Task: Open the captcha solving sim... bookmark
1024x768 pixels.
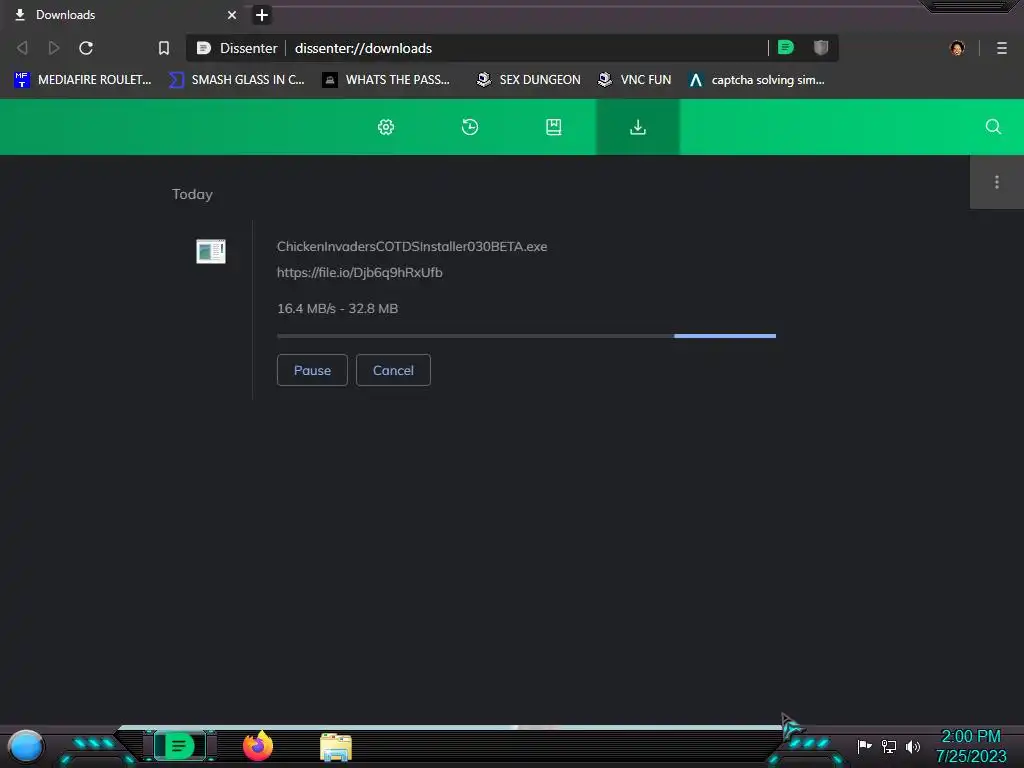Action: coord(757,80)
